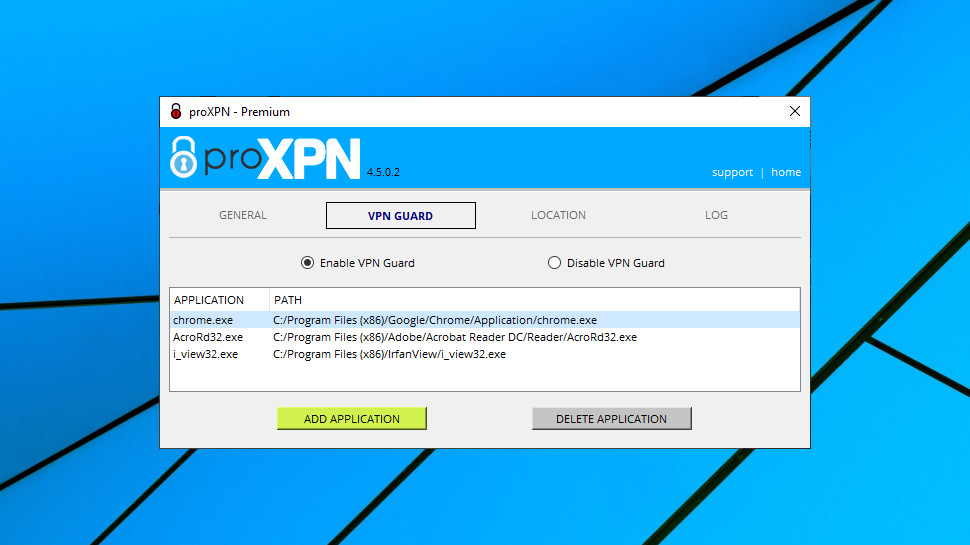Viewport: 970px width, 545px height.
Task: Switch to the GENERAL tab
Action: (x=242, y=215)
